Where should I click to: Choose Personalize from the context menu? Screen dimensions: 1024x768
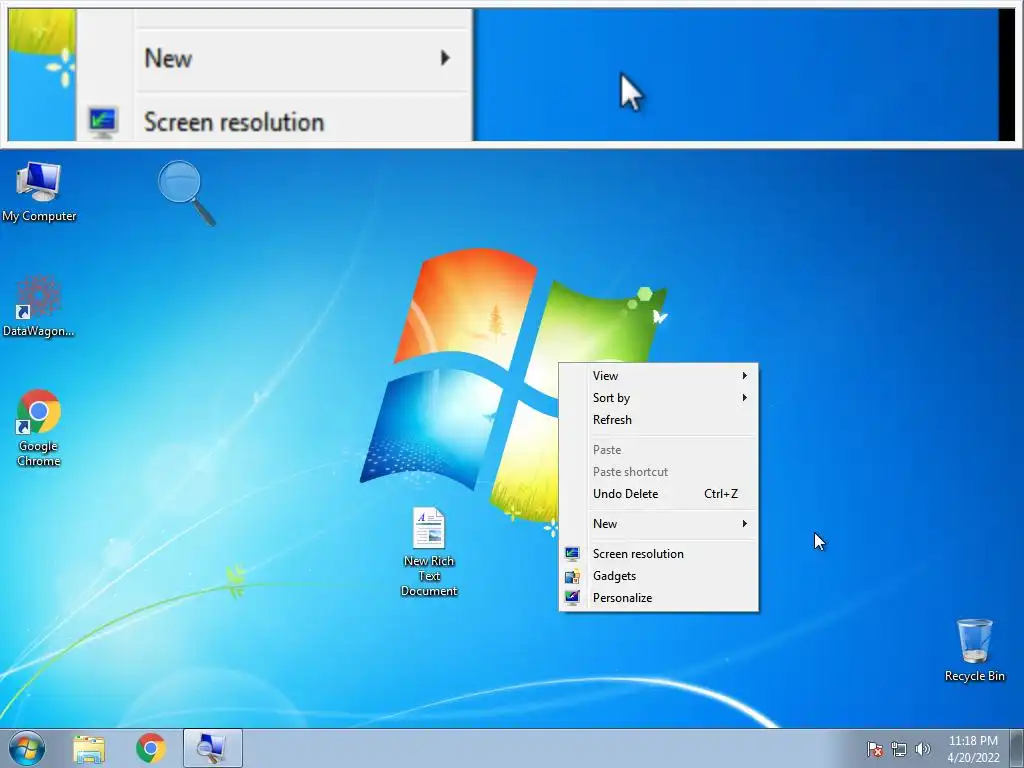[659, 598]
